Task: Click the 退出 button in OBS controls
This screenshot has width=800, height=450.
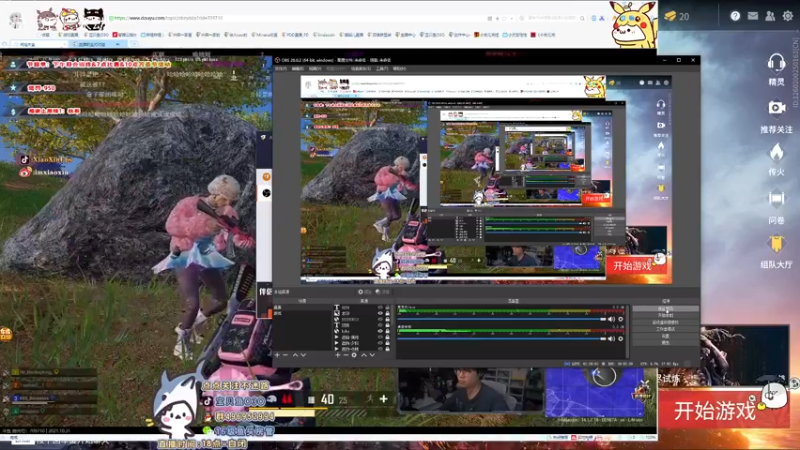Action: [x=665, y=343]
